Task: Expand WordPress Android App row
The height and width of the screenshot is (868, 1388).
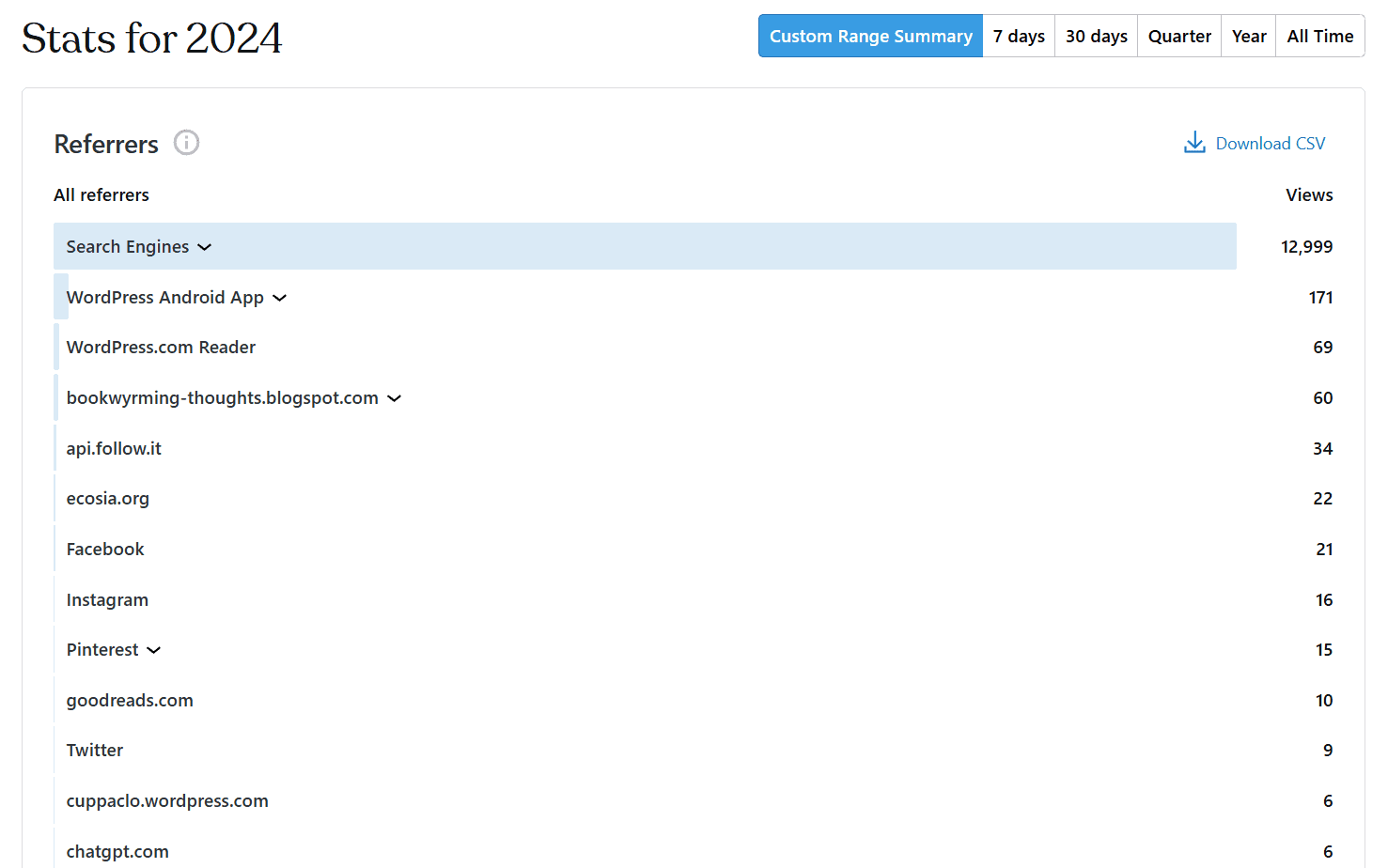Action: tap(279, 298)
